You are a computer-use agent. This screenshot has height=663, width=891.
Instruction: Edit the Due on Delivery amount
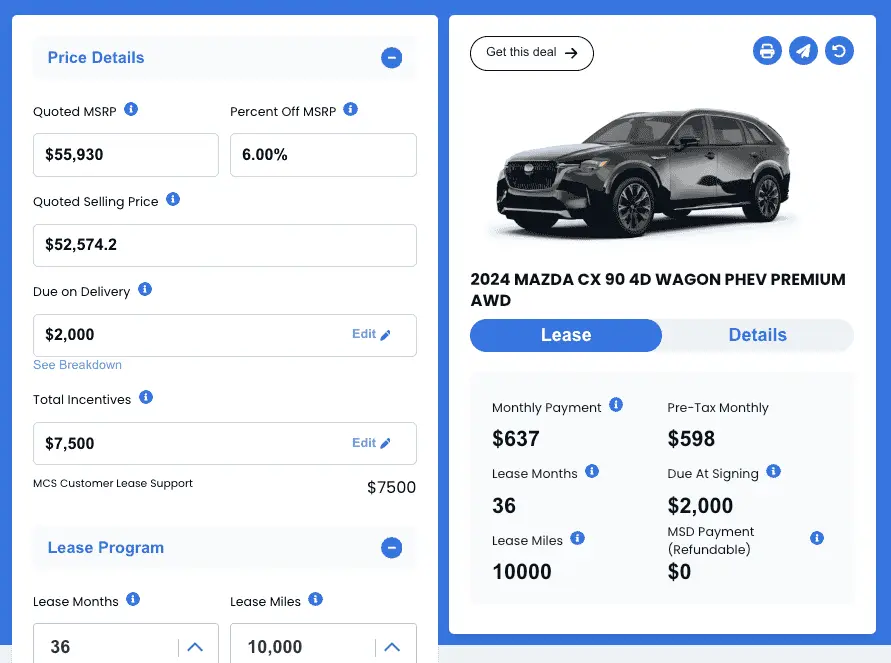(x=371, y=335)
